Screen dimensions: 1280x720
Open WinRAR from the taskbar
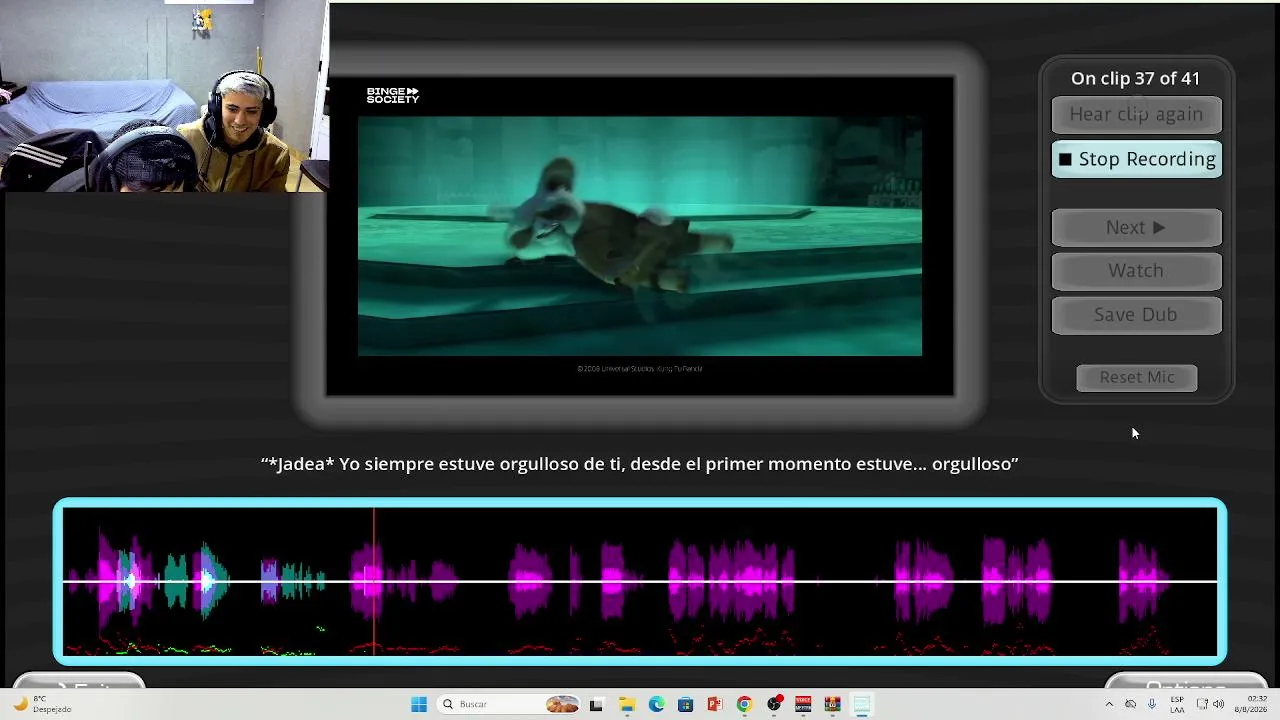click(832, 704)
